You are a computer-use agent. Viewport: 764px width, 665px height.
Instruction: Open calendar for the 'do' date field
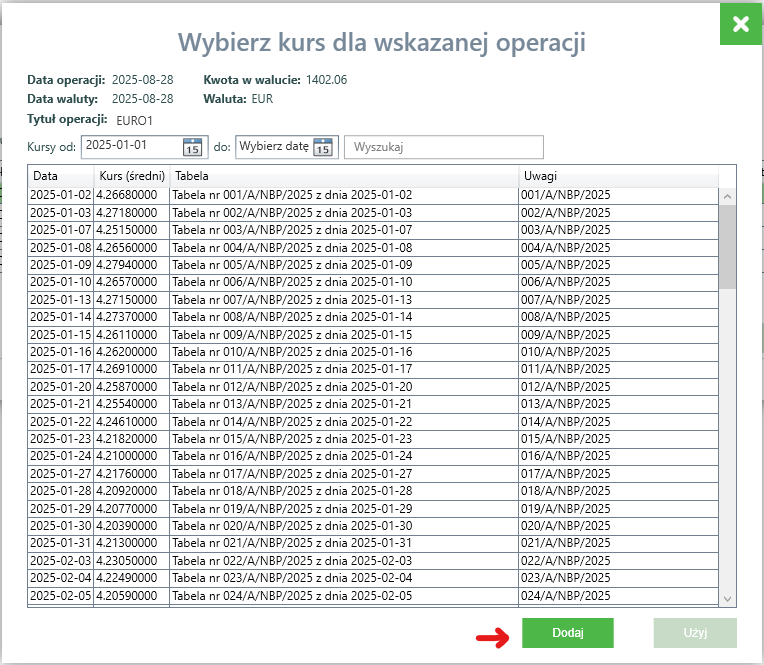[x=323, y=147]
